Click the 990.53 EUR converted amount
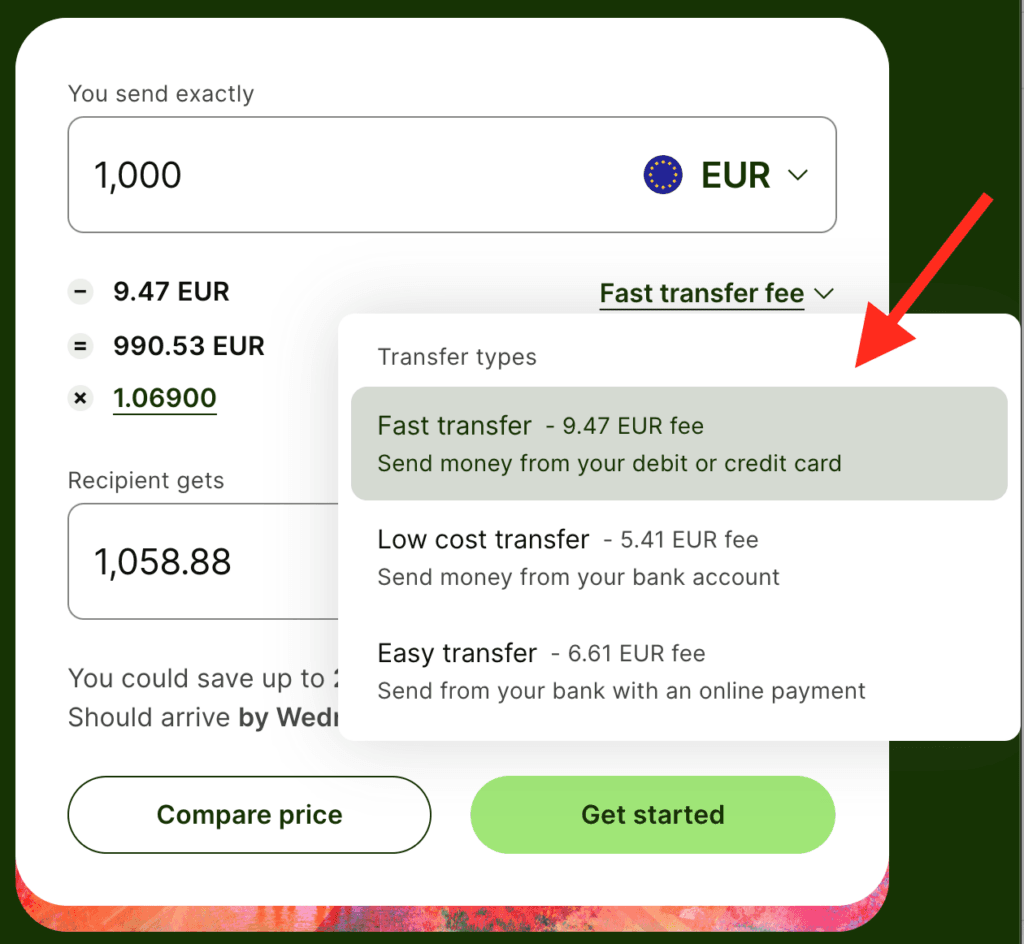Image resolution: width=1024 pixels, height=944 pixels. coord(189,346)
